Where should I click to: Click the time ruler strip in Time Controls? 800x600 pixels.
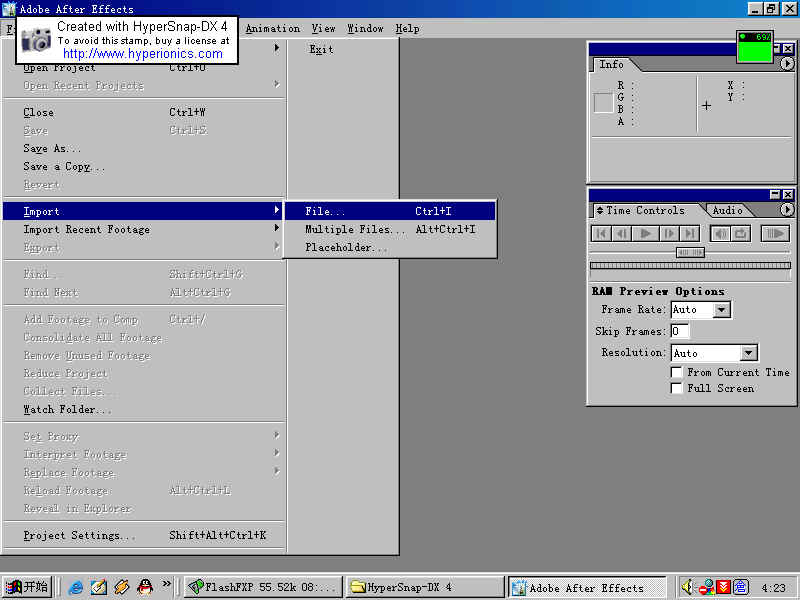690,265
